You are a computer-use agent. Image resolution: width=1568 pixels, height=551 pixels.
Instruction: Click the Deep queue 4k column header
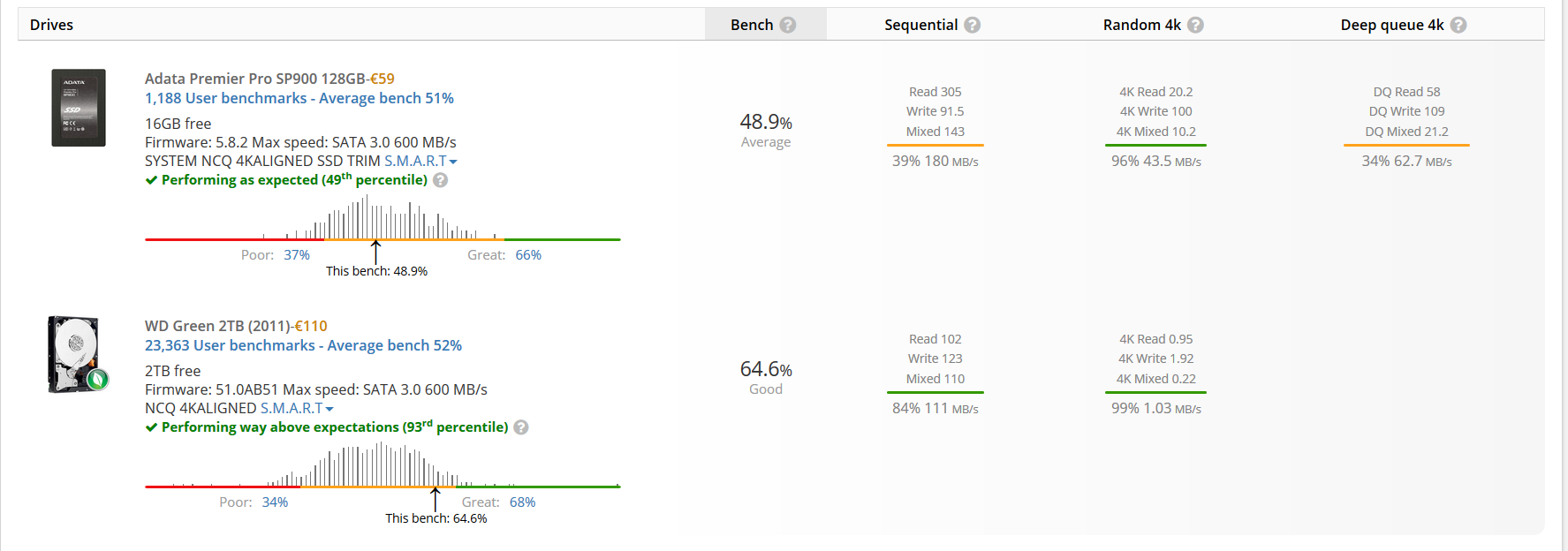[1391, 25]
